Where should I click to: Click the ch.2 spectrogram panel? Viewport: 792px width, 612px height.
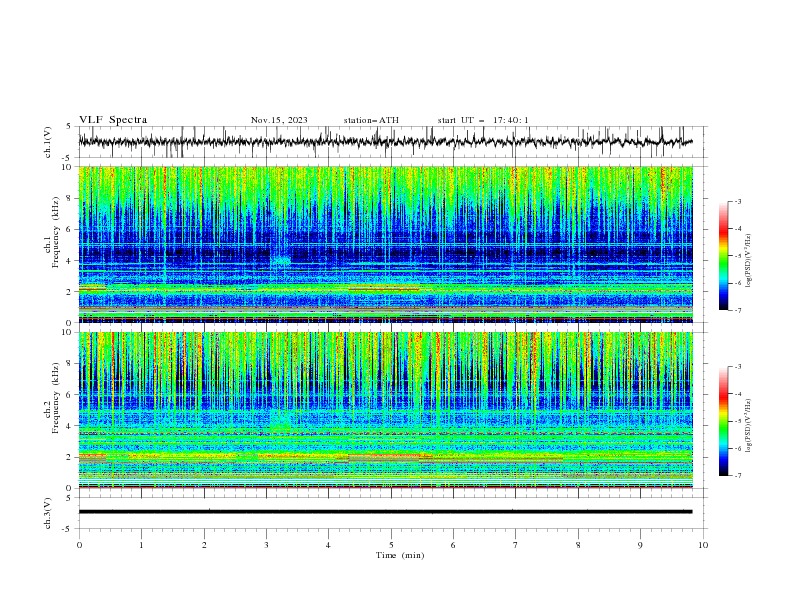pyautogui.click(x=386, y=410)
